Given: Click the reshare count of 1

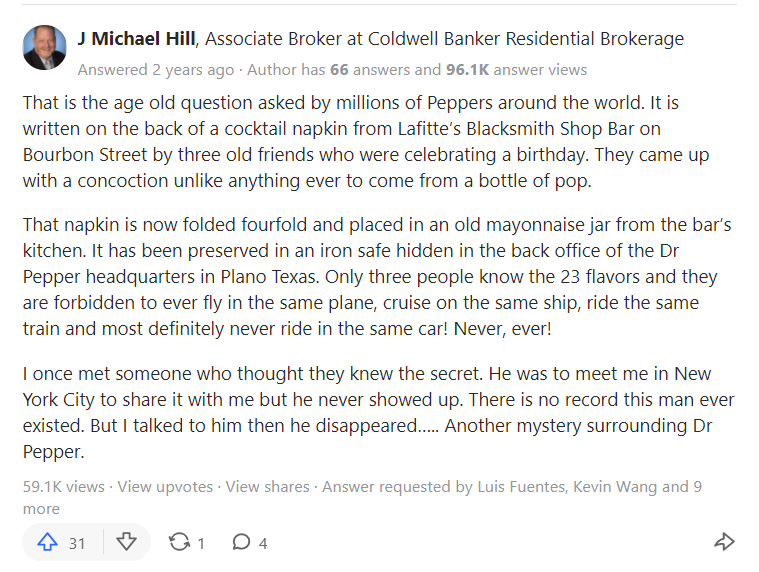Looking at the screenshot, I should (x=201, y=543).
